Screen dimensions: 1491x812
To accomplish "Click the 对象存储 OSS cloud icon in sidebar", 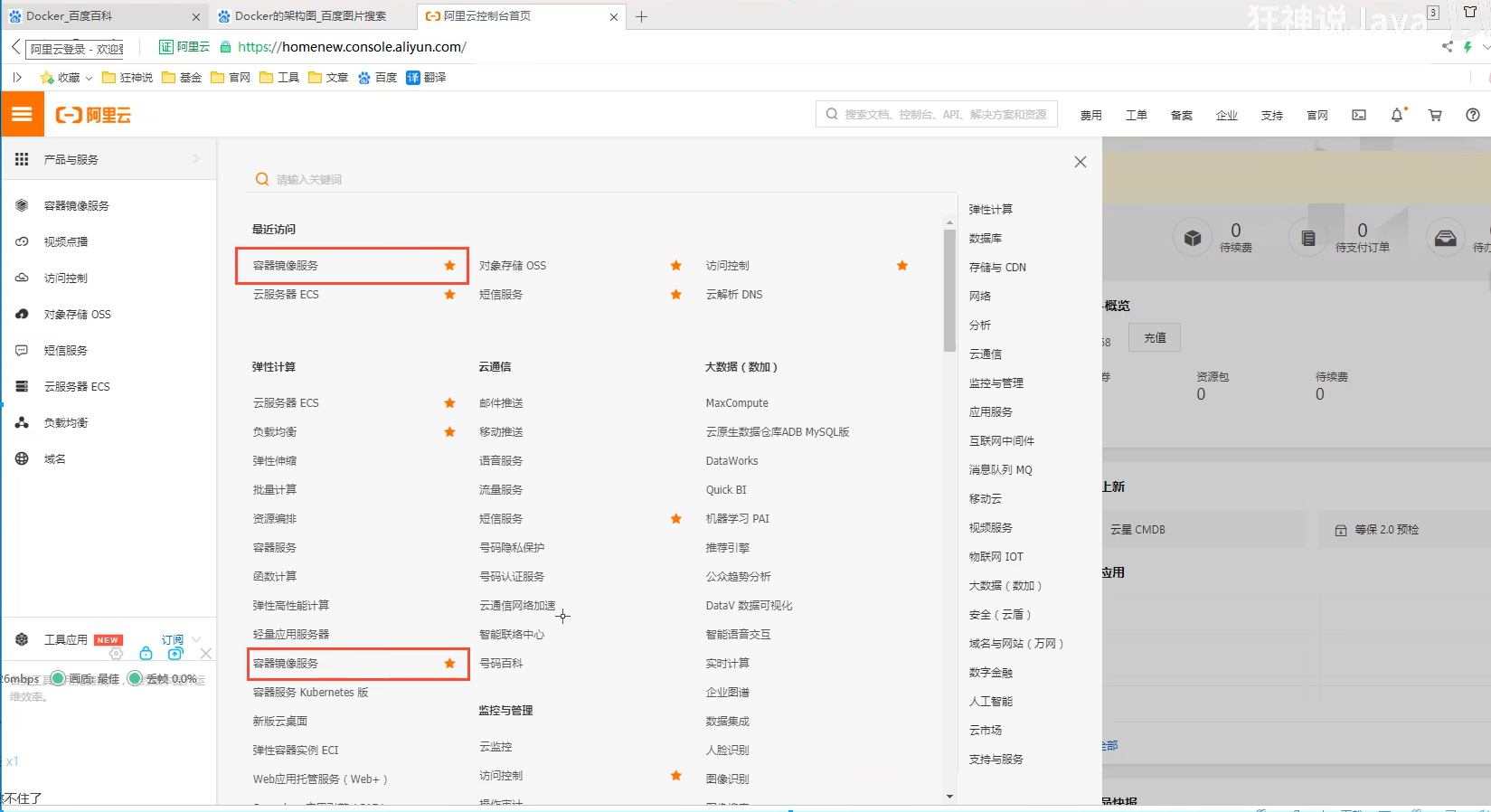I will 22,314.
